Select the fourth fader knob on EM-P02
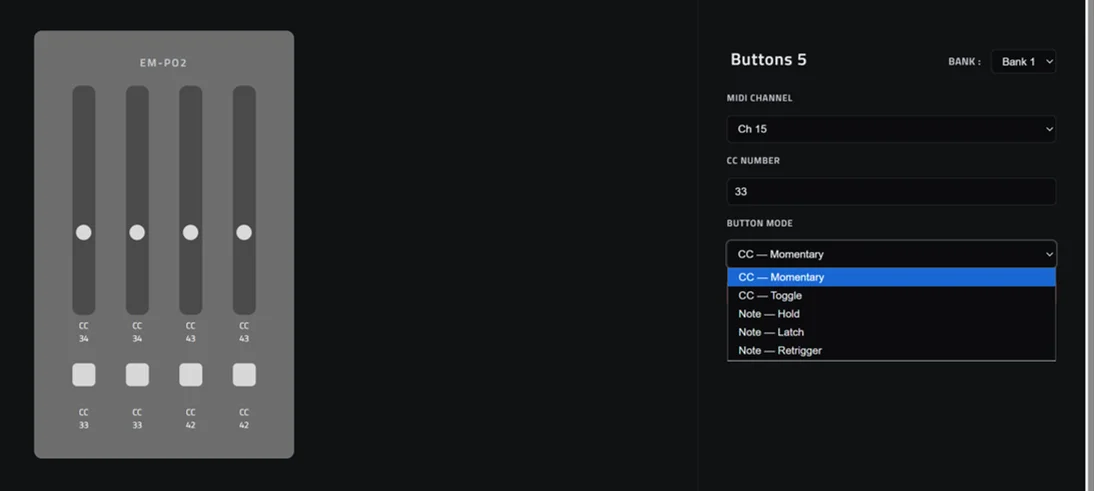 [x=243, y=232]
